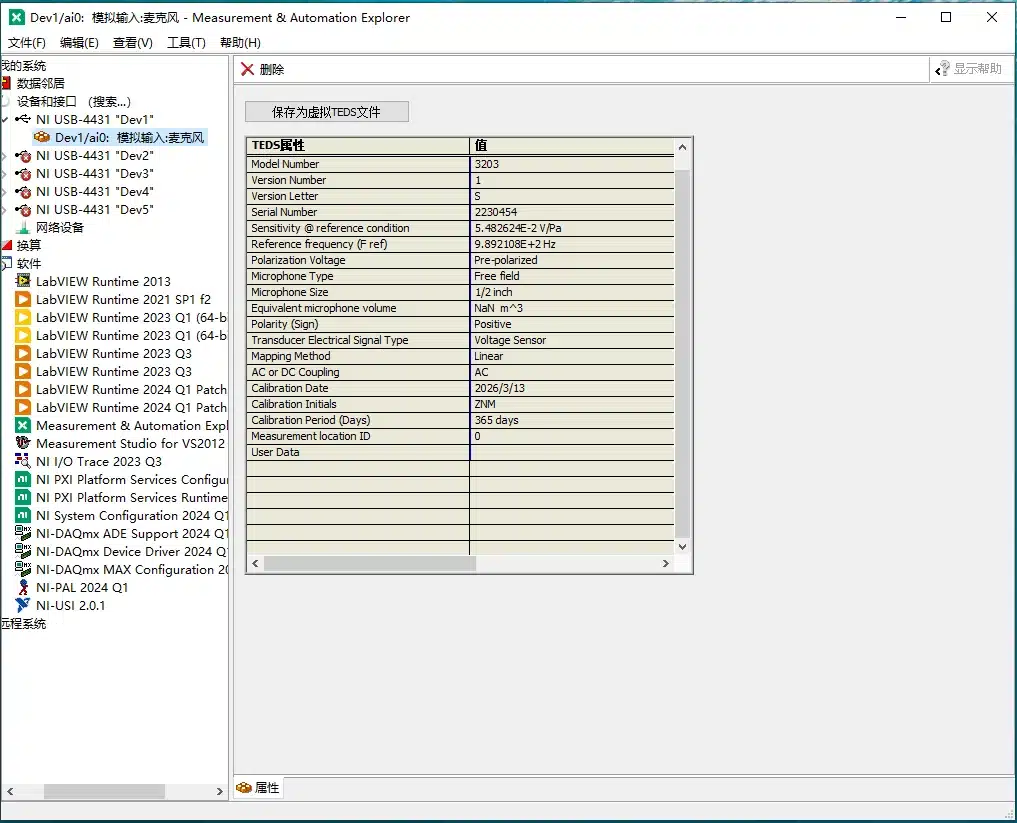Select the 软件 tree item

29,264
